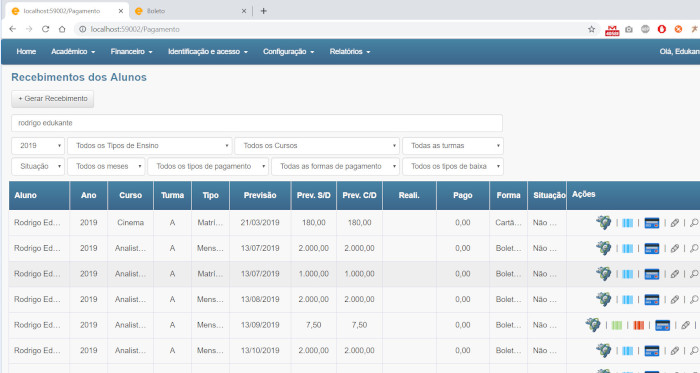Click the green barcode icon in 13/09/2019 row
The height and width of the screenshot is (373, 700).
pyautogui.click(x=617, y=325)
